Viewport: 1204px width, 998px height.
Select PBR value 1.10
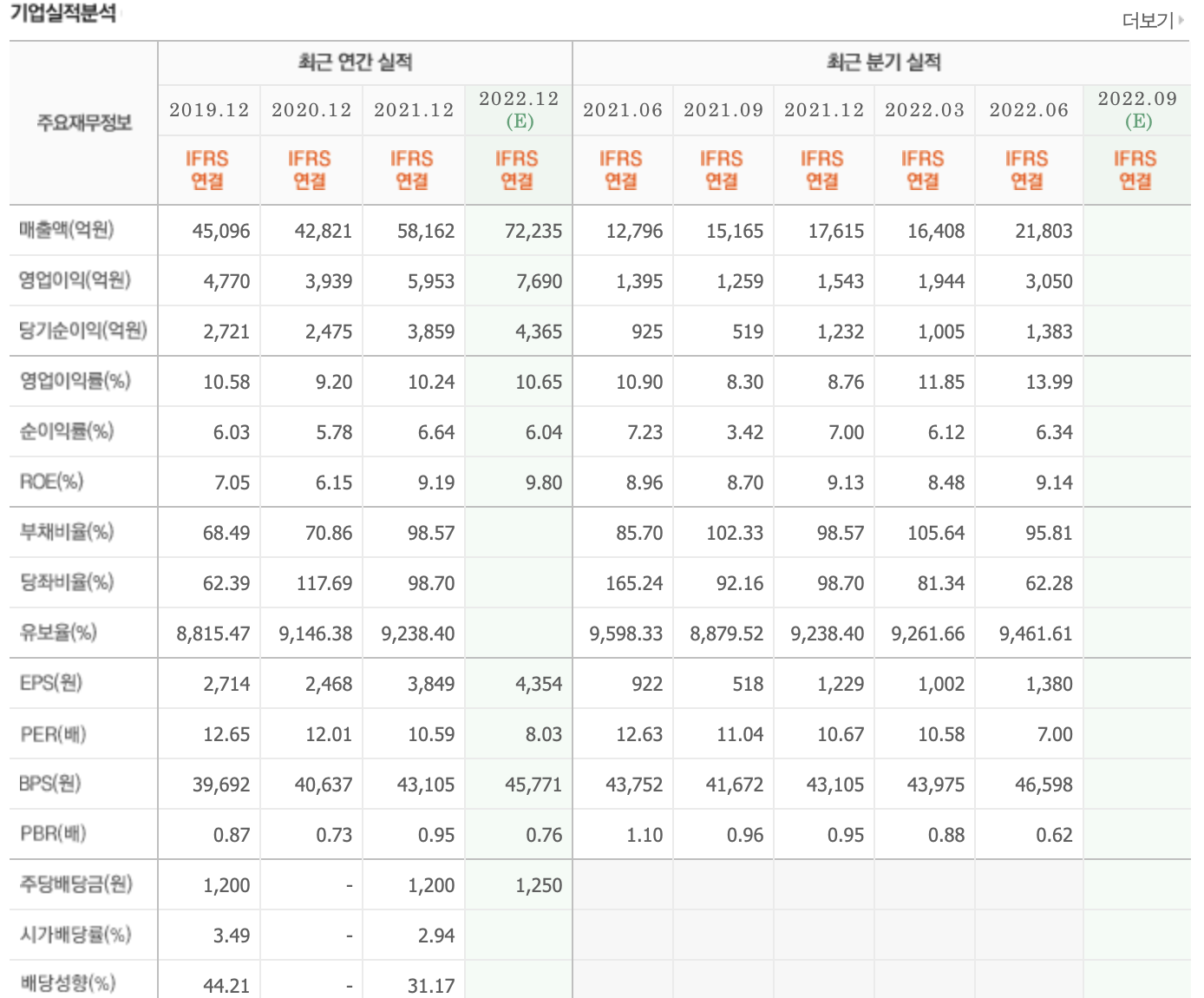(645, 836)
